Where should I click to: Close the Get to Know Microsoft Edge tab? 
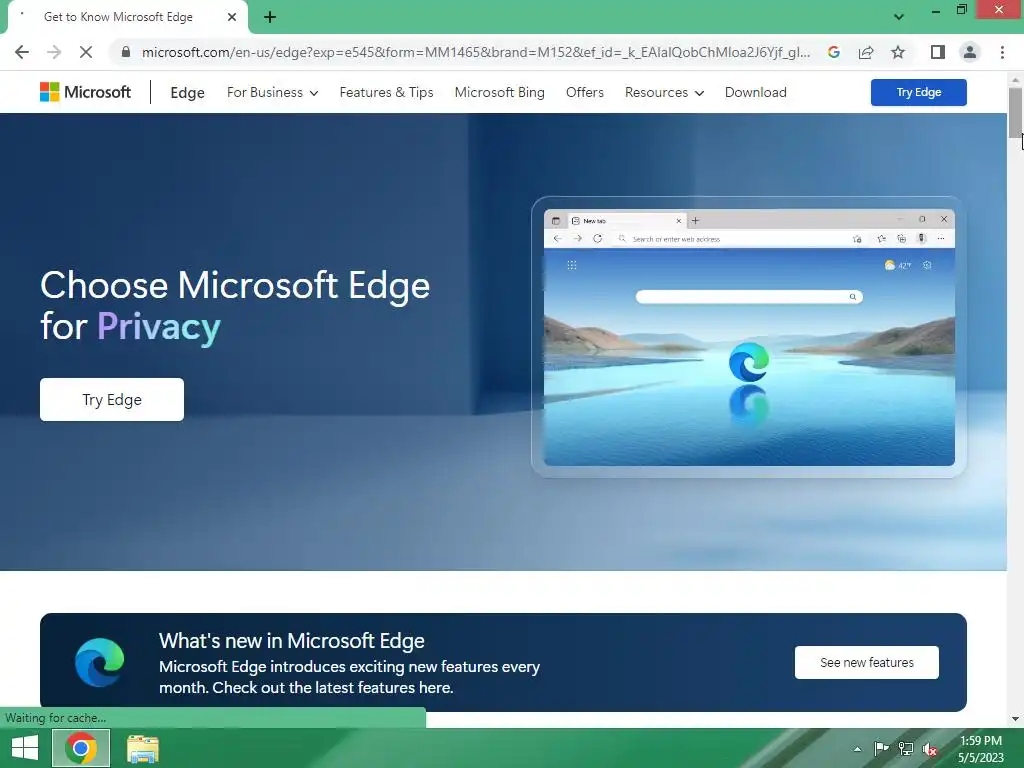232,17
